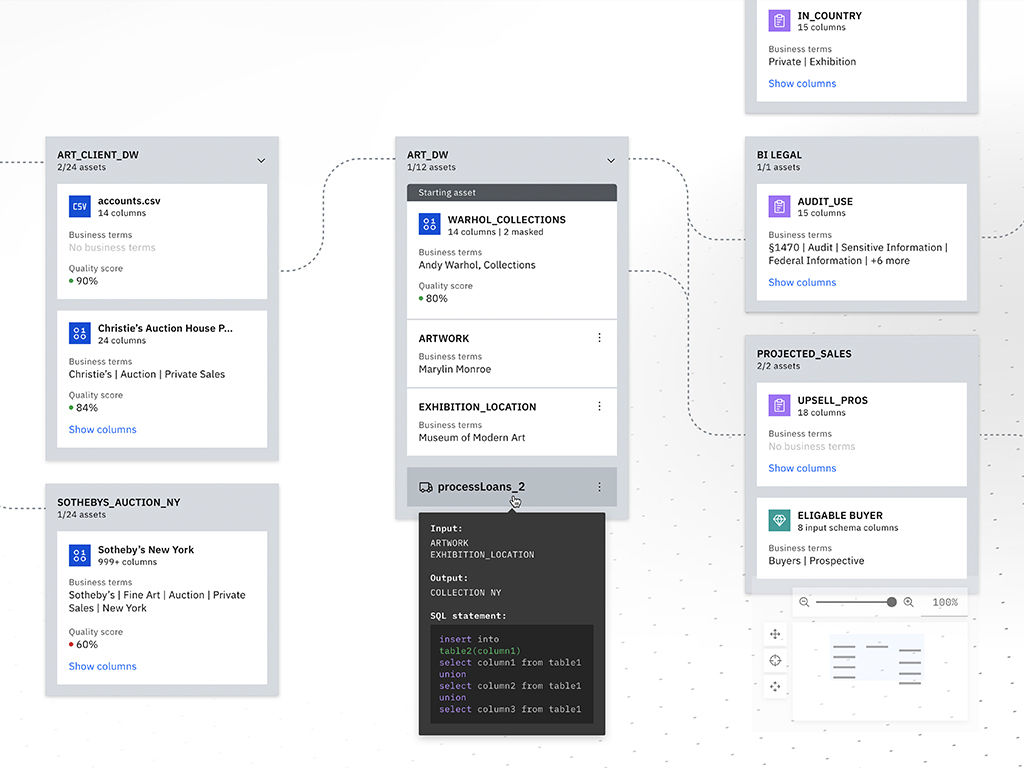
Task: Collapse the ART_CLIENT_DW panel chevron
Action: pos(261,160)
